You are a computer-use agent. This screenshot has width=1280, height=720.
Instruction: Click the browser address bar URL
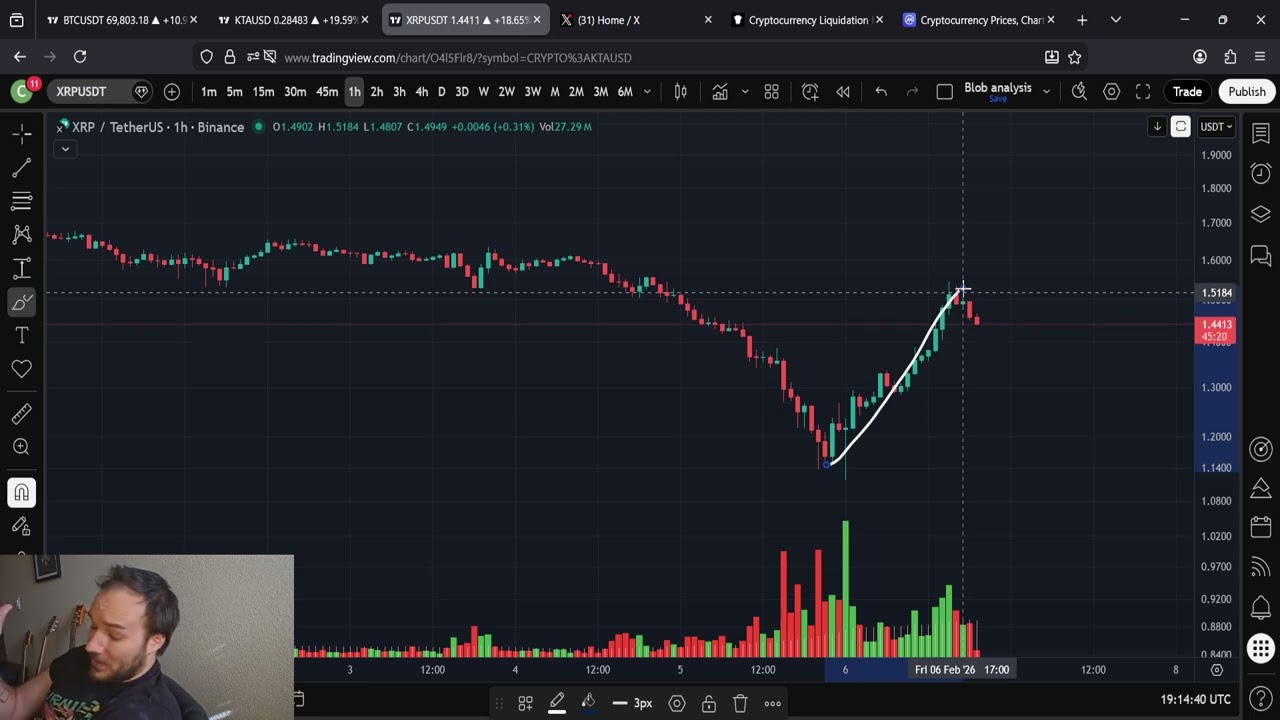point(457,58)
